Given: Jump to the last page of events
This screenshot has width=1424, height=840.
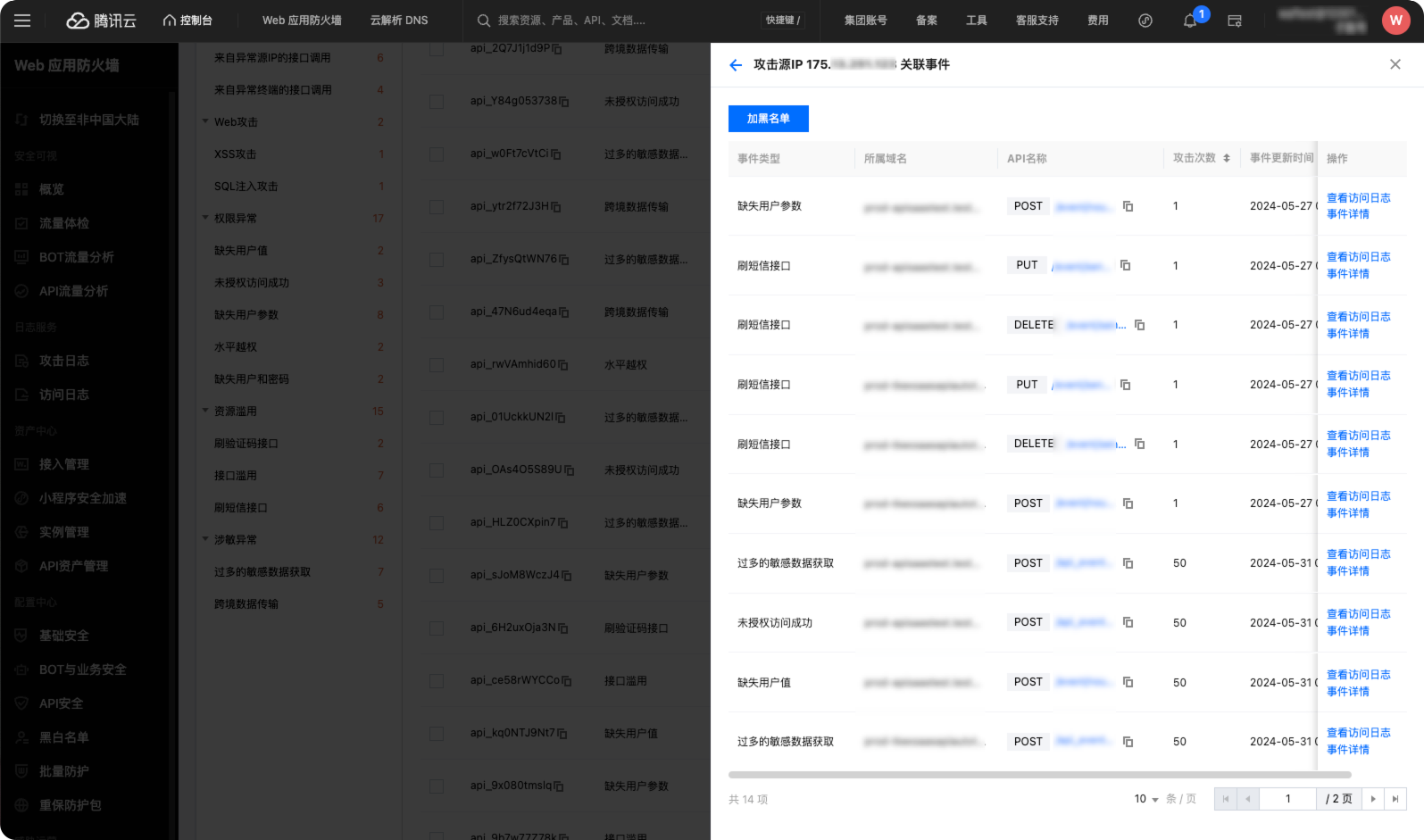Looking at the screenshot, I should [x=1395, y=799].
